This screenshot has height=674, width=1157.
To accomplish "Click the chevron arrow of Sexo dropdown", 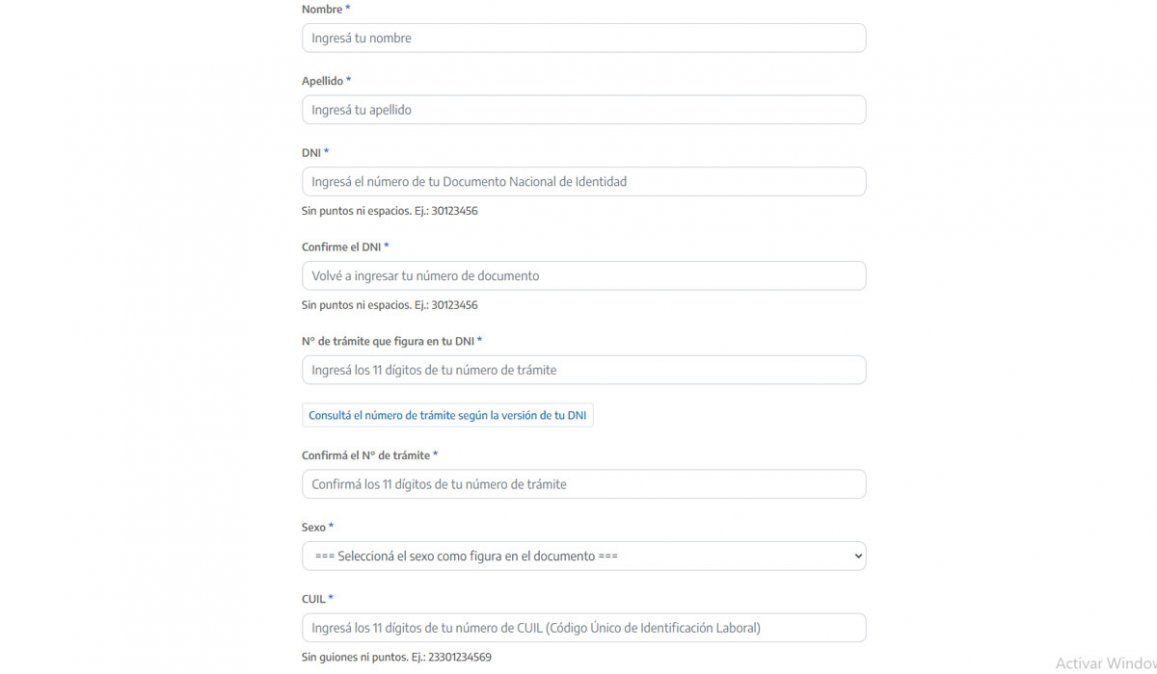I will (x=857, y=556).
